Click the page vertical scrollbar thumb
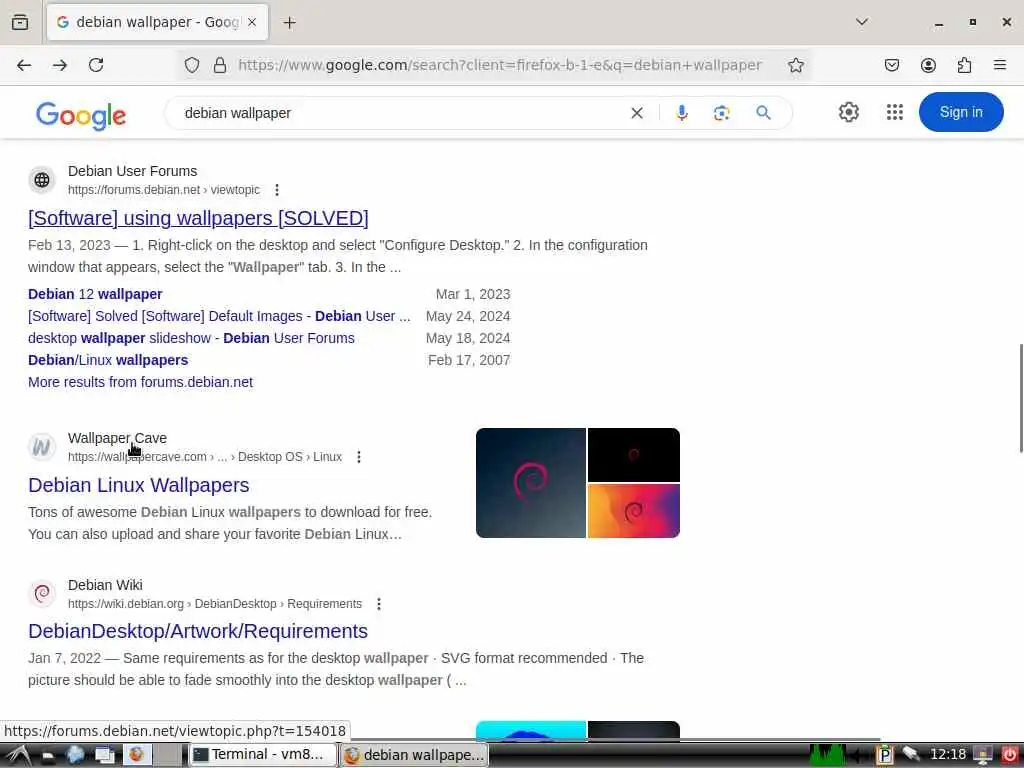This screenshot has width=1024, height=768. point(1021,398)
